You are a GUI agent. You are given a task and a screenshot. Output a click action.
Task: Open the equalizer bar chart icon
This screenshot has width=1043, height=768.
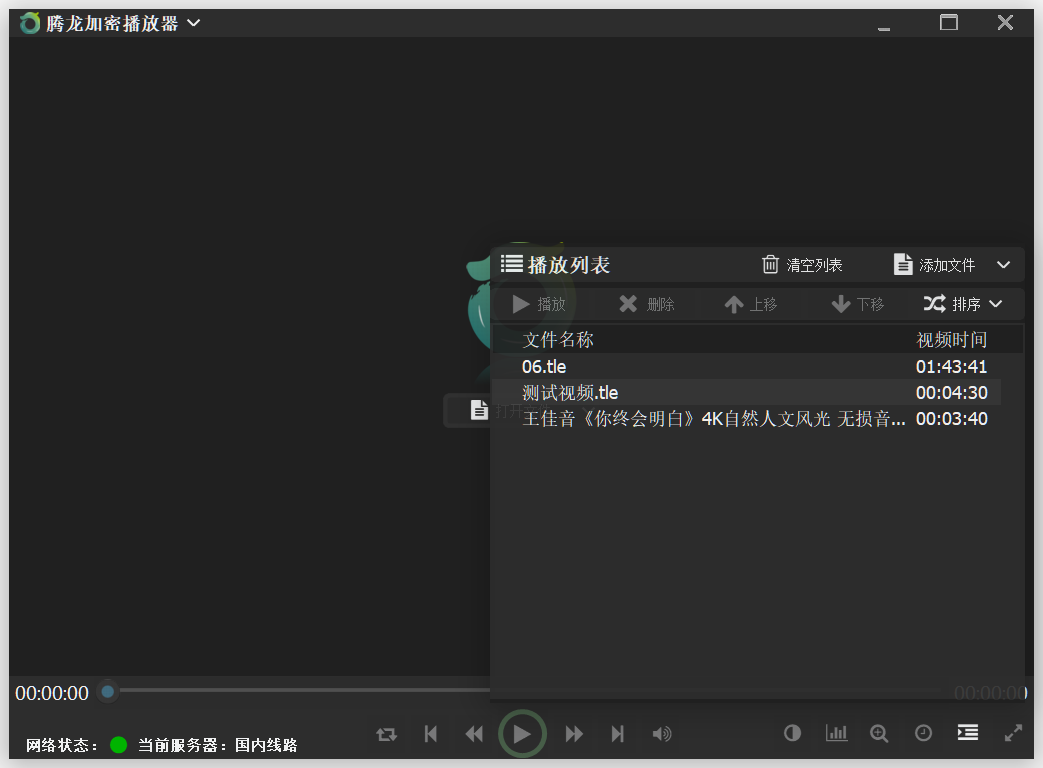[836, 733]
